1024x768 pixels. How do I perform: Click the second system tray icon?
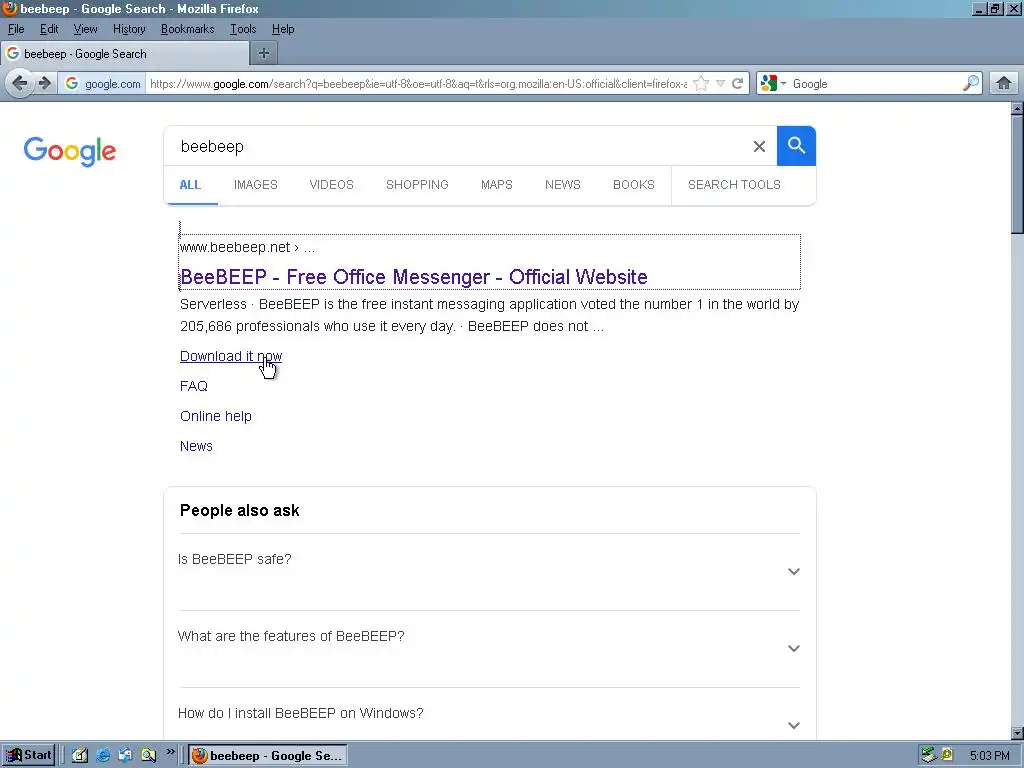[947, 755]
